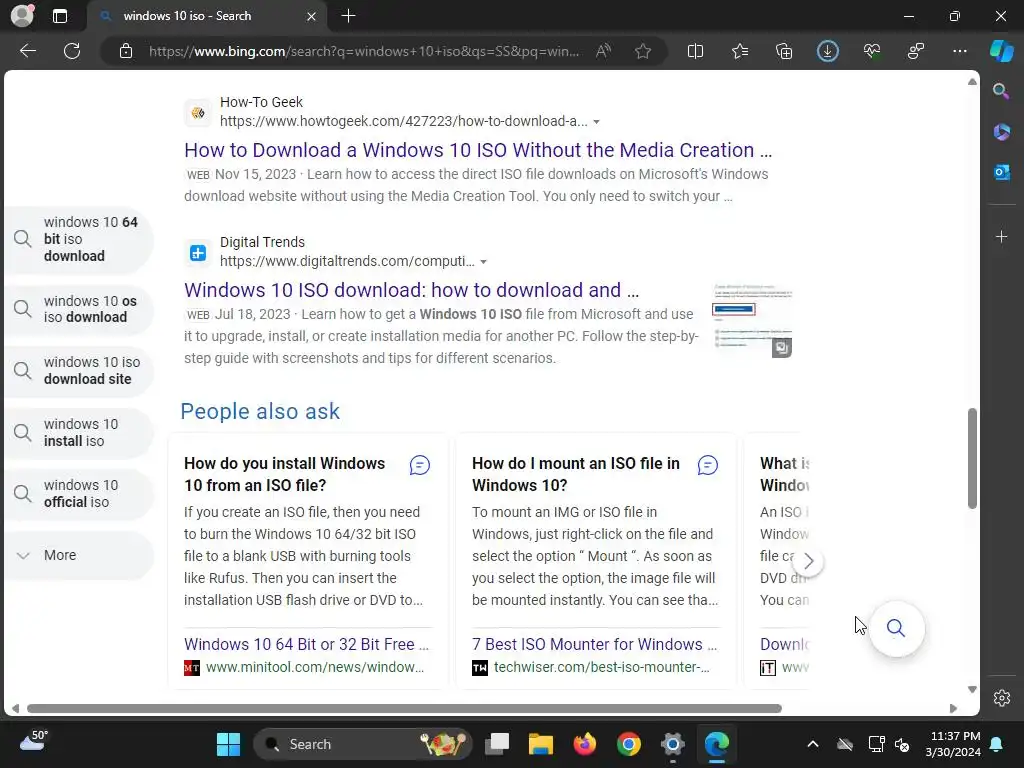Open 'Windows 10 ISO download: how to download' result
Viewport: 1024px width, 768px height.
click(x=411, y=290)
